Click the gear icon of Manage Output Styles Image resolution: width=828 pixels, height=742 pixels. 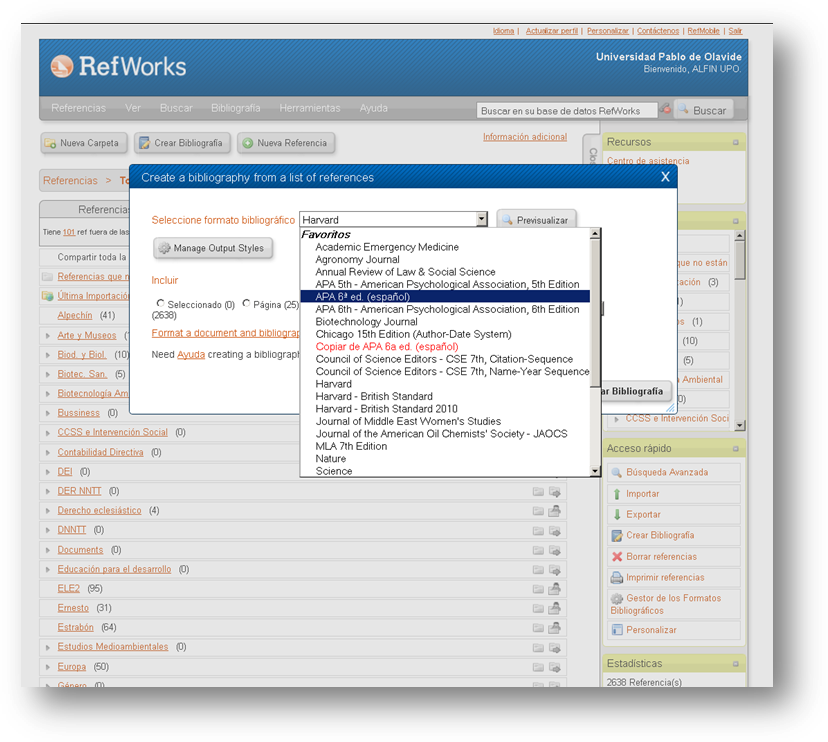[x=164, y=248]
